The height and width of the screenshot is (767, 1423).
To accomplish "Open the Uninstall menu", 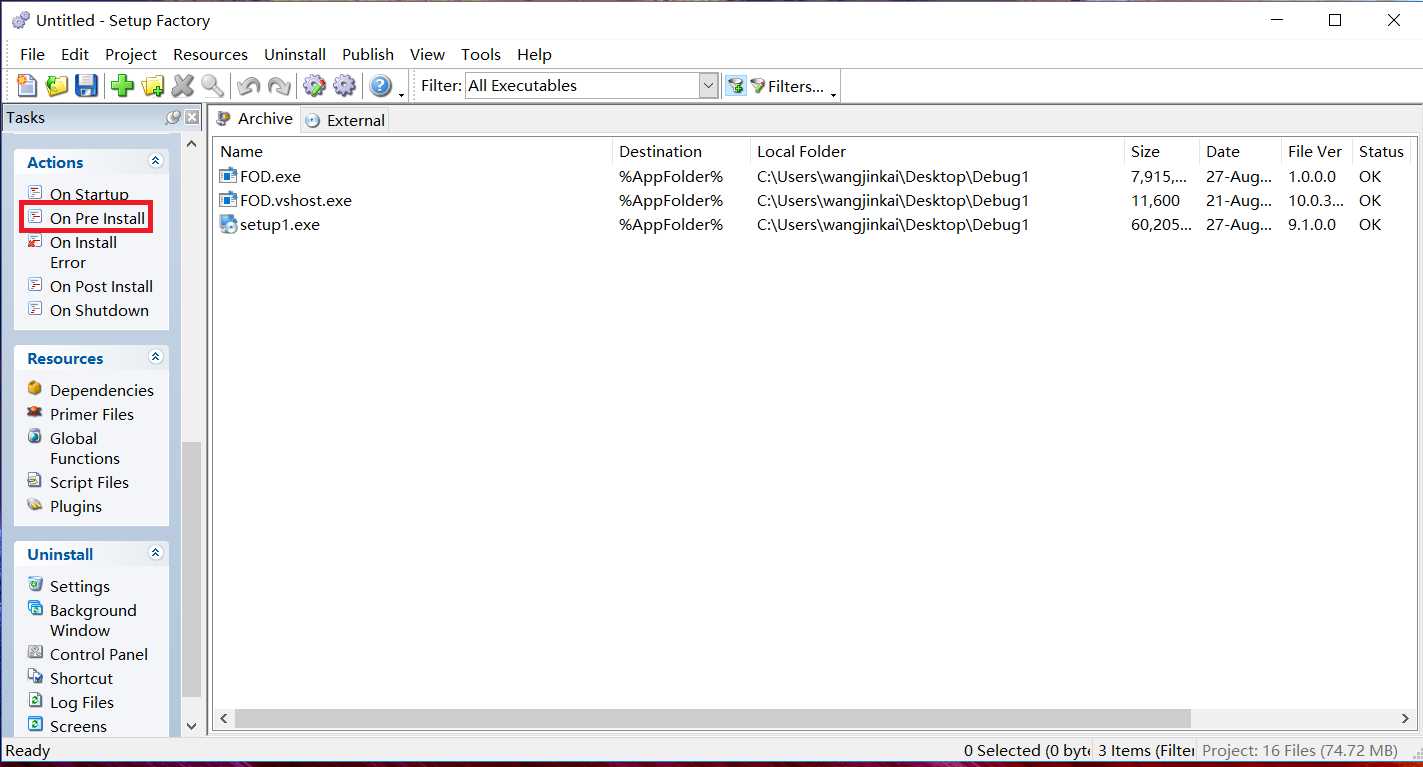I will pos(295,54).
